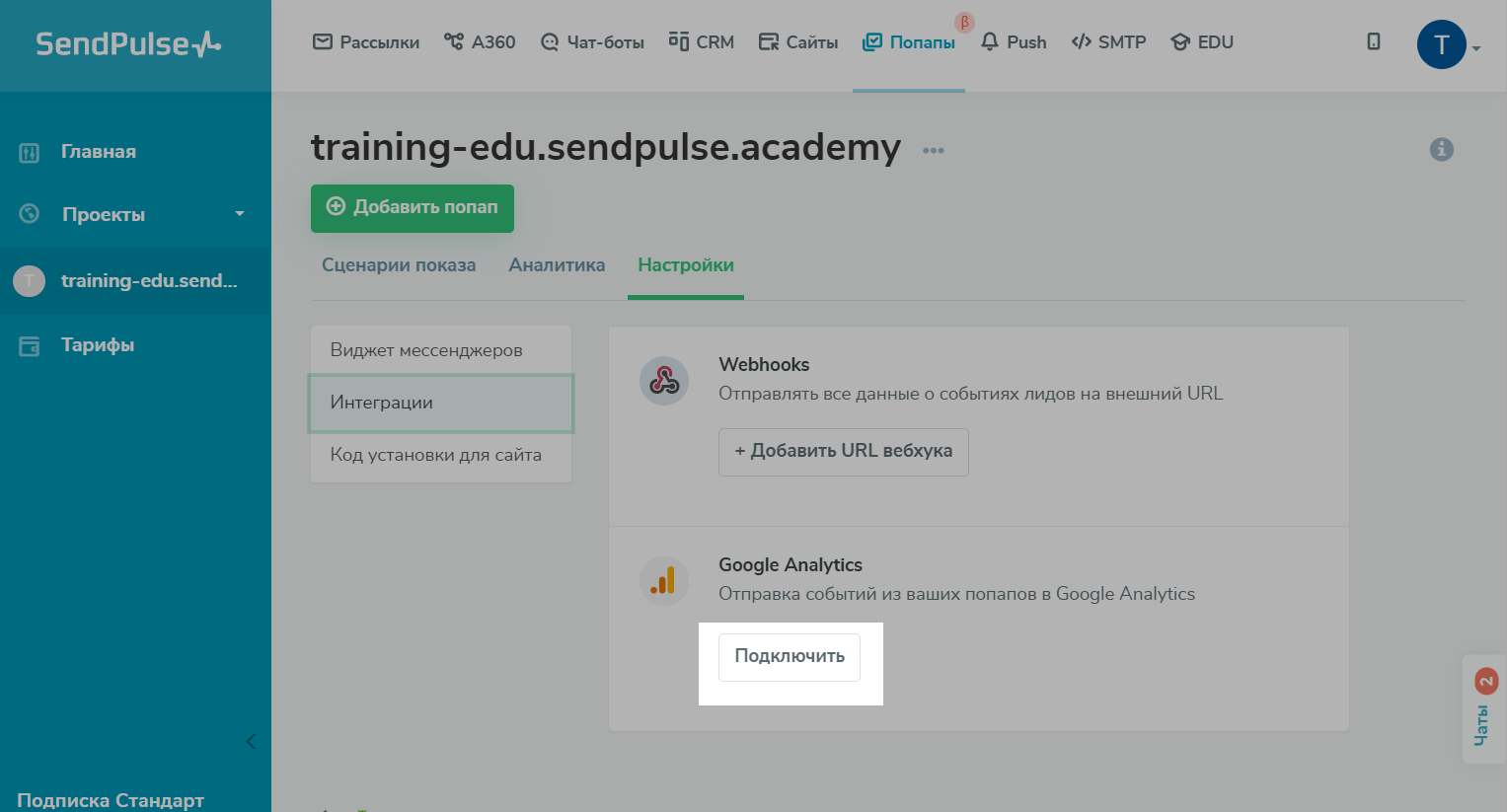Click the Webhooks heading text
This screenshot has width=1507, height=812.
pyautogui.click(x=764, y=365)
